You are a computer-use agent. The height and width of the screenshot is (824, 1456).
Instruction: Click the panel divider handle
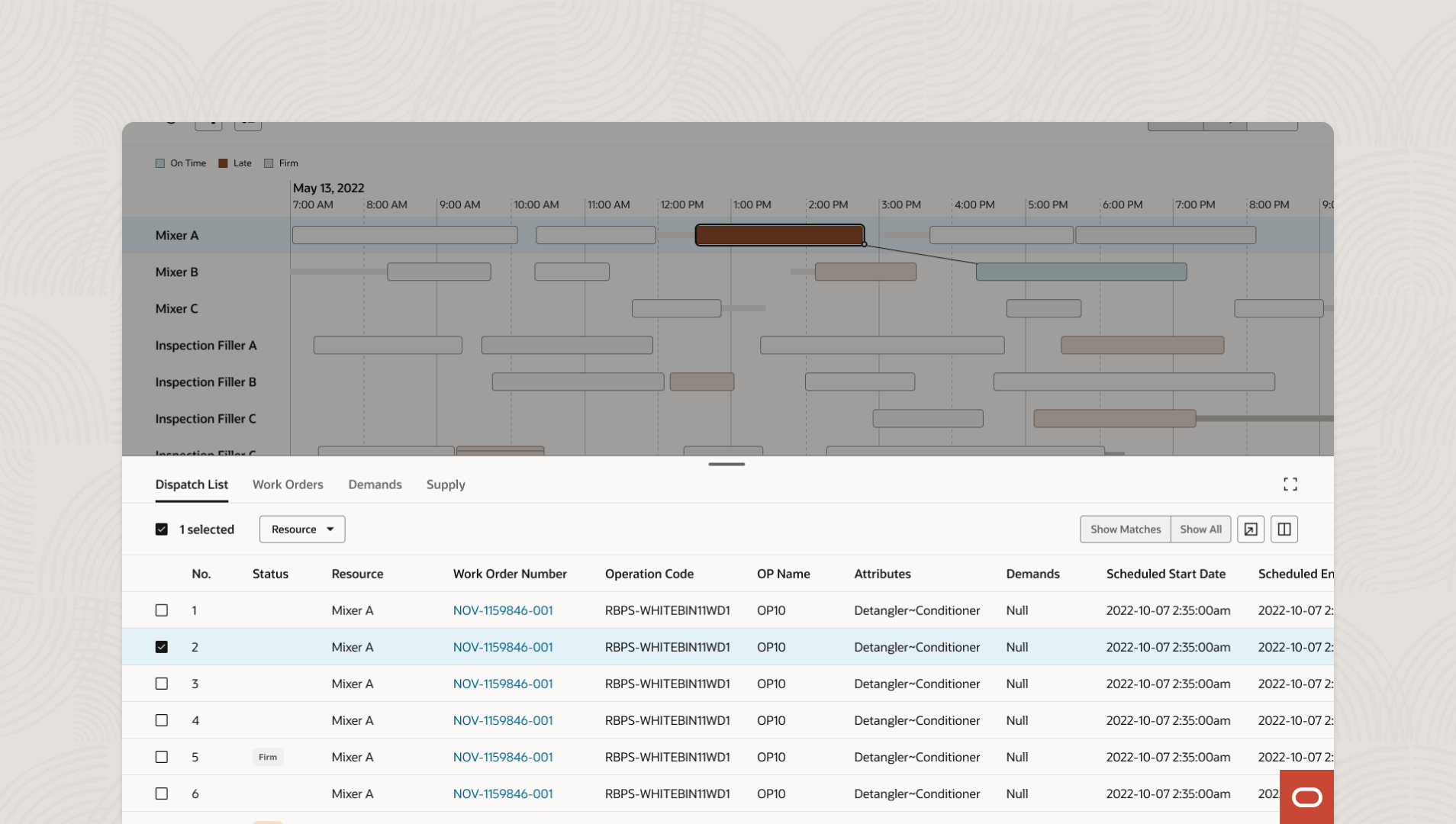point(726,464)
